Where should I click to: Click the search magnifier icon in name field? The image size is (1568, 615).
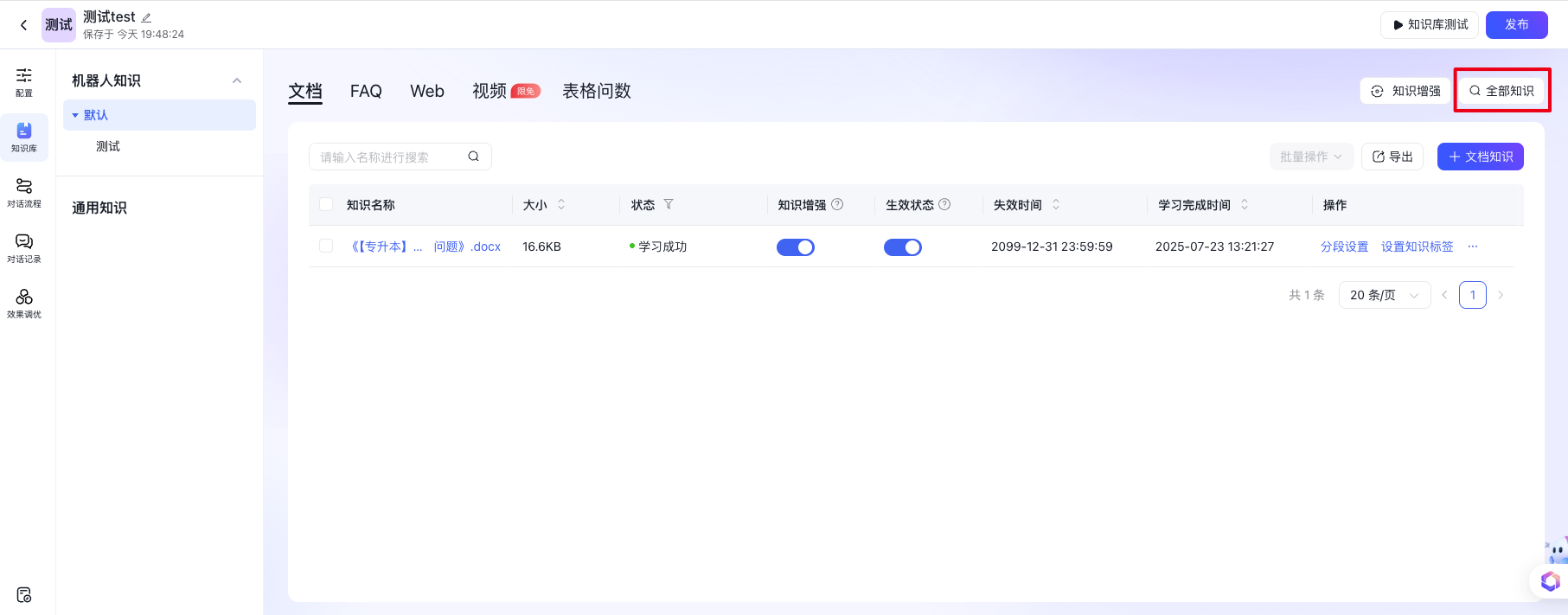click(473, 157)
